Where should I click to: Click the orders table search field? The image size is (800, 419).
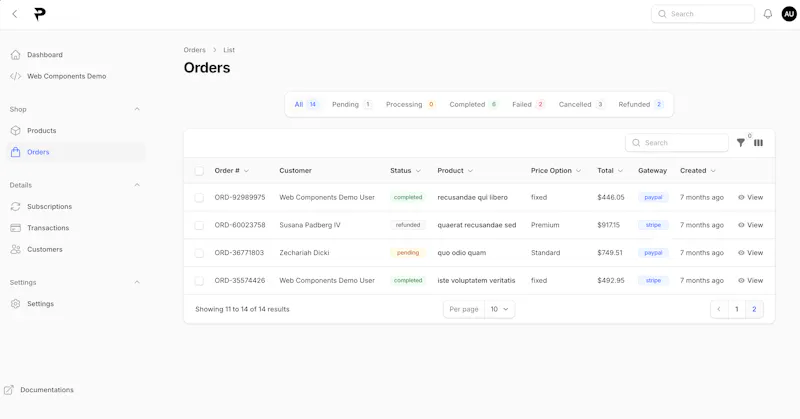point(677,143)
